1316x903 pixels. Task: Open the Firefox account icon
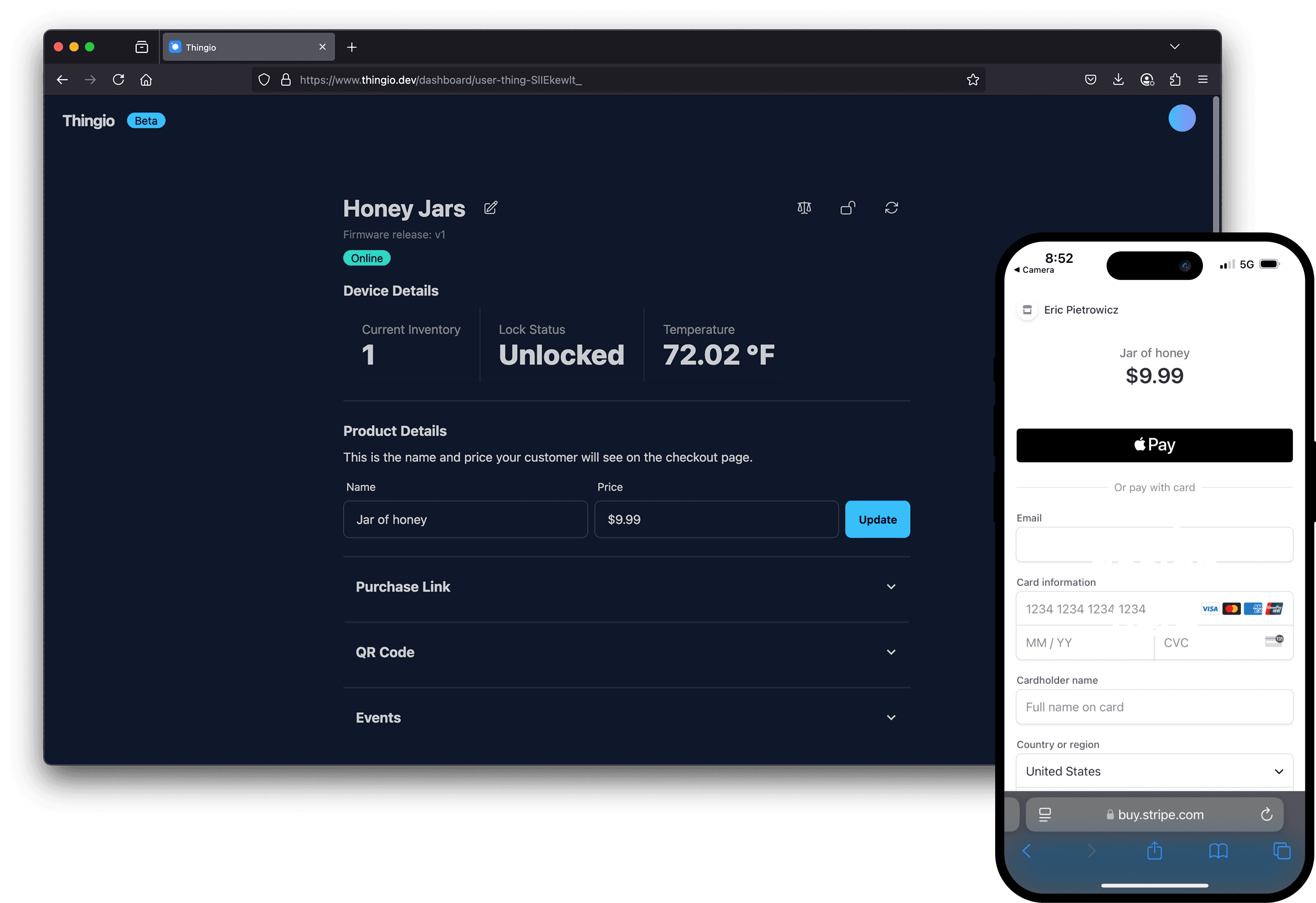(x=1147, y=80)
